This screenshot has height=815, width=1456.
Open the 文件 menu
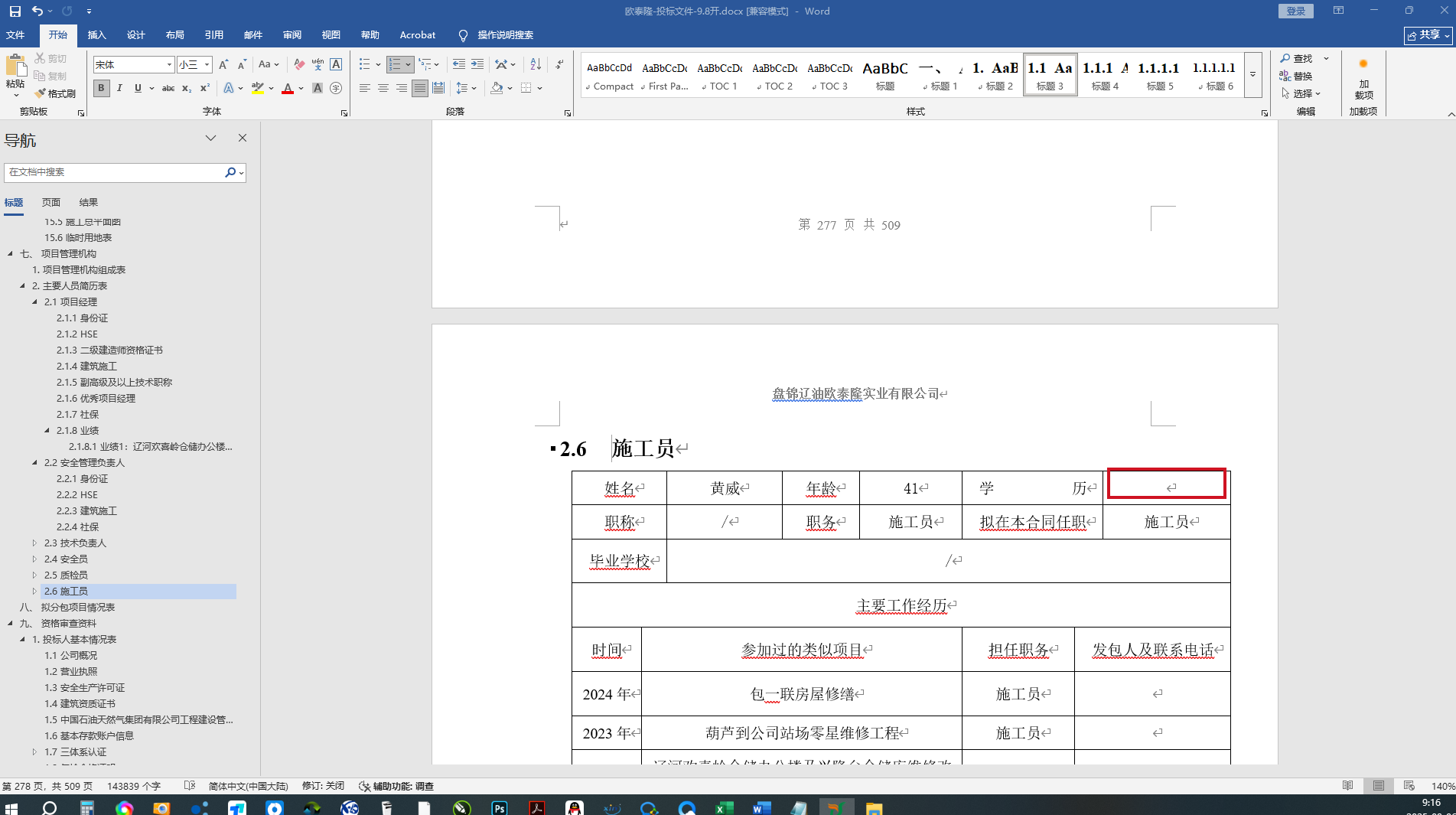[15, 35]
